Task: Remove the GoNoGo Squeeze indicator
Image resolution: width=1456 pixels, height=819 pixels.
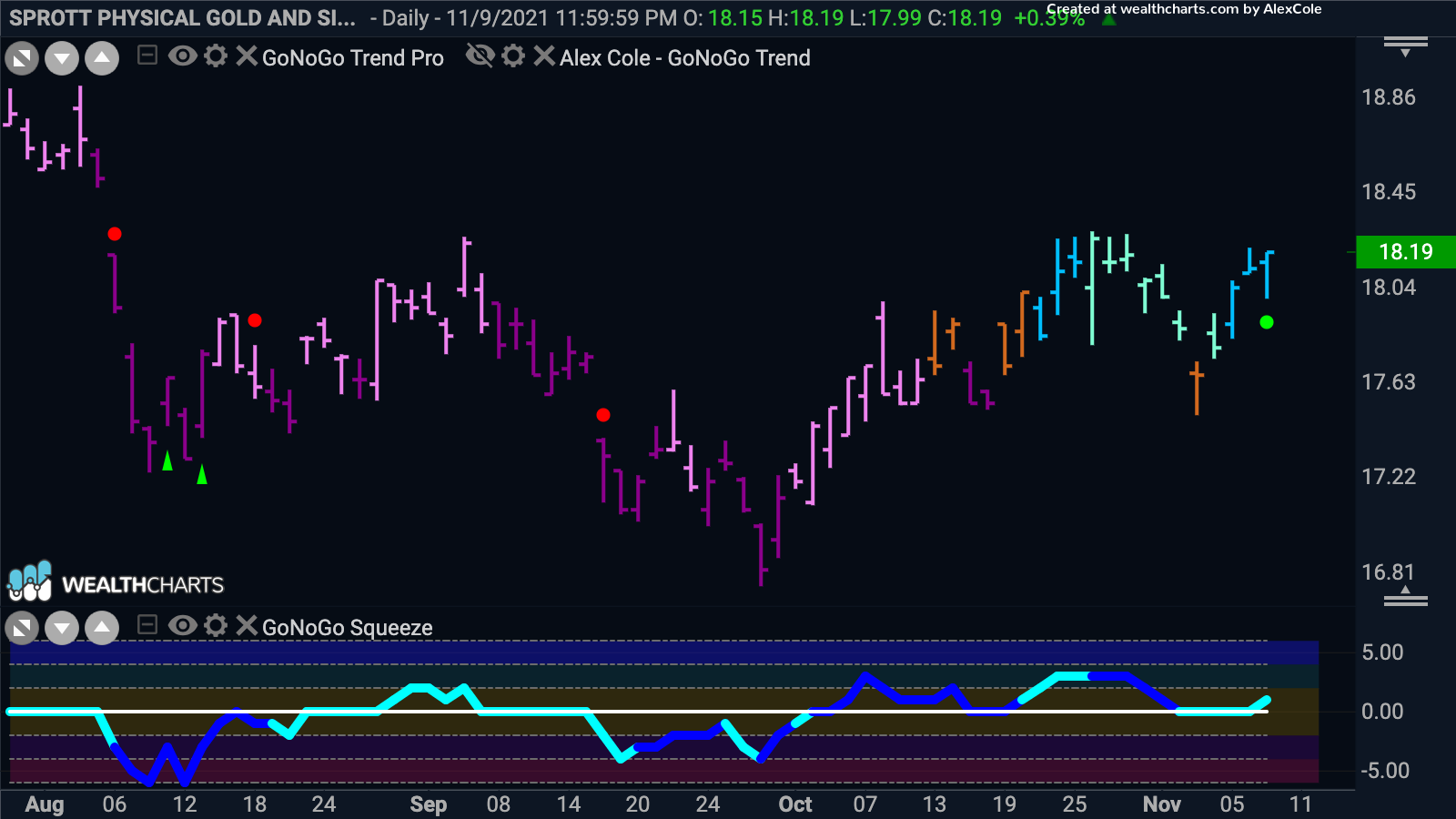Action: [247, 625]
